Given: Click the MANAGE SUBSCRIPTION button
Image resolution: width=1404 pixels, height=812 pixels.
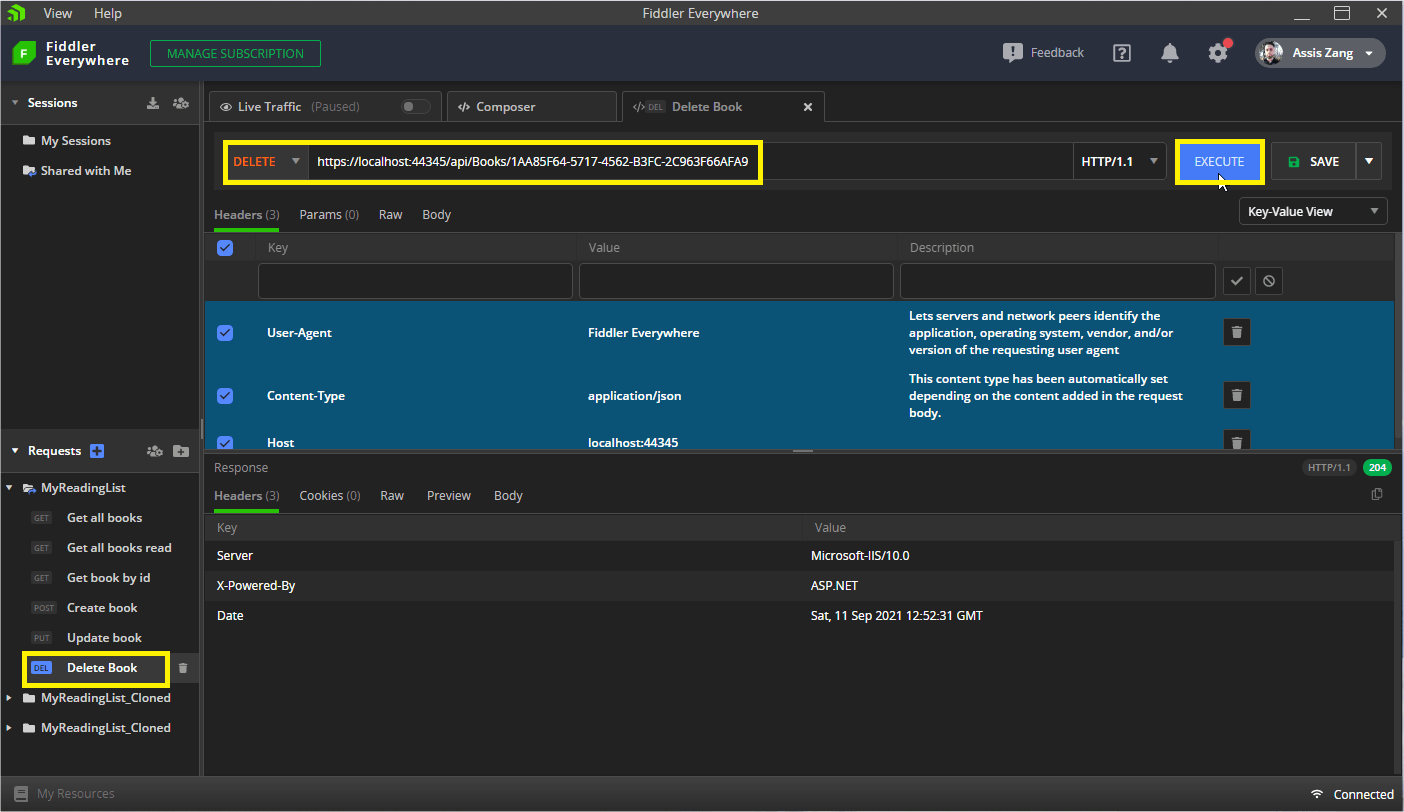Looking at the screenshot, I should coord(235,54).
